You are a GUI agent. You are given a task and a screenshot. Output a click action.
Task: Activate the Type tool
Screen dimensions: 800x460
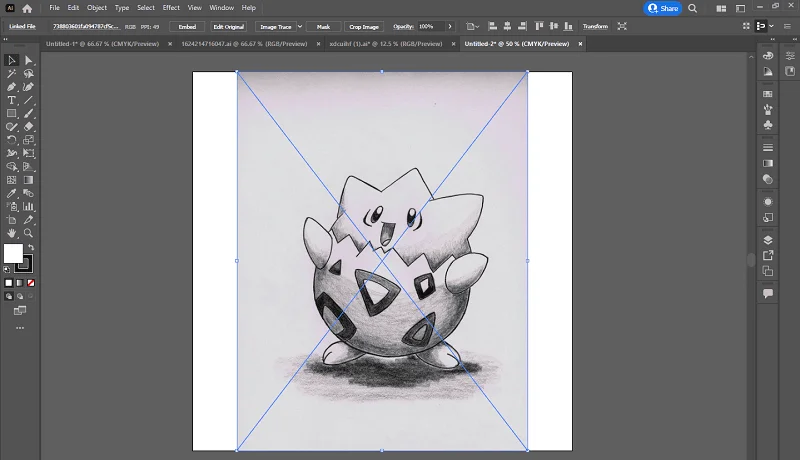[11, 100]
